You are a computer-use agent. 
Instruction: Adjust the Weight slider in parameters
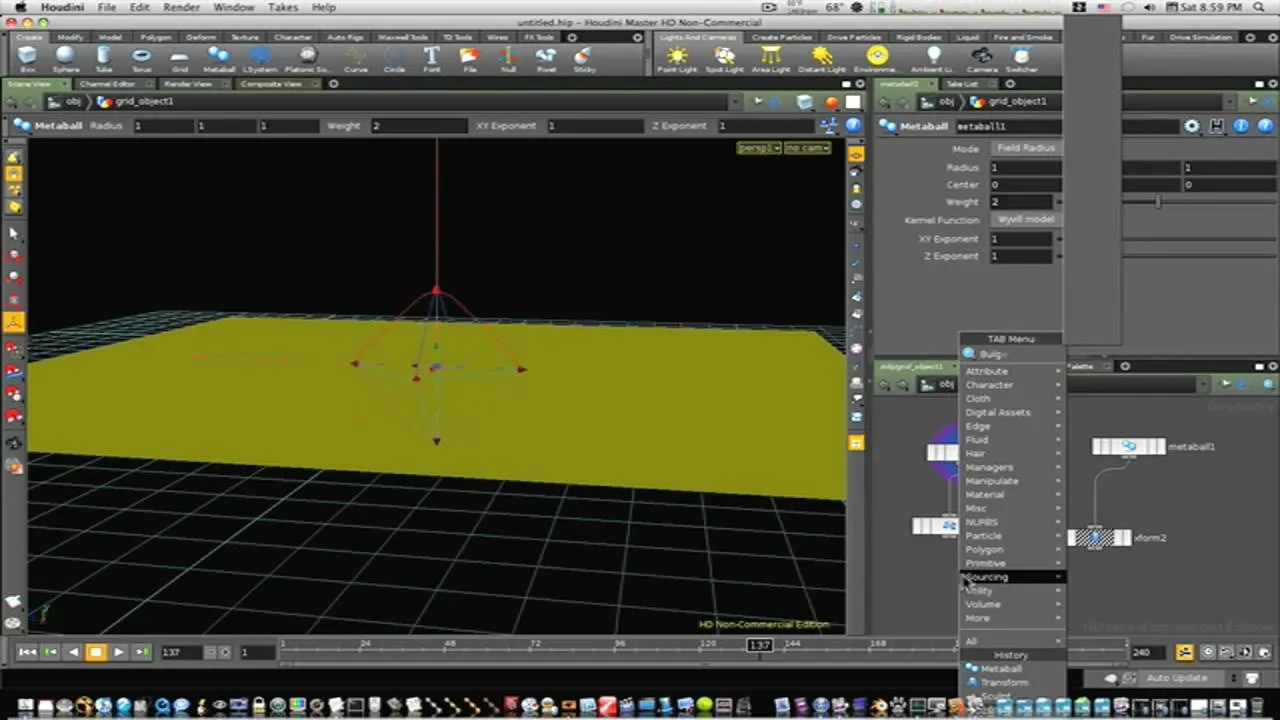coord(1158,202)
